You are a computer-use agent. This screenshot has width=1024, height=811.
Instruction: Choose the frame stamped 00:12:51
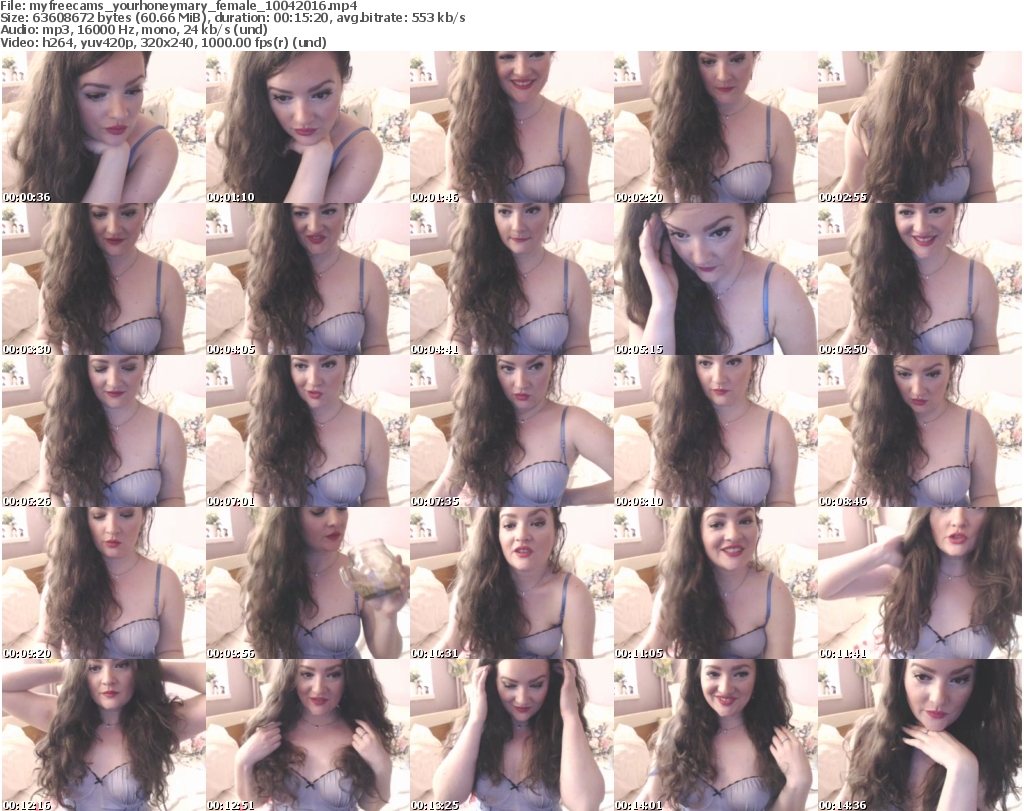pos(308,735)
